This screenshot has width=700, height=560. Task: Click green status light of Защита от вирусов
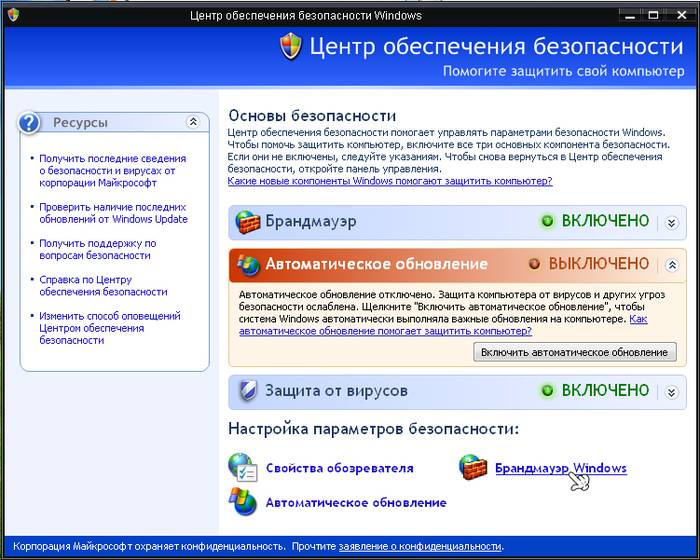click(547, 391)
